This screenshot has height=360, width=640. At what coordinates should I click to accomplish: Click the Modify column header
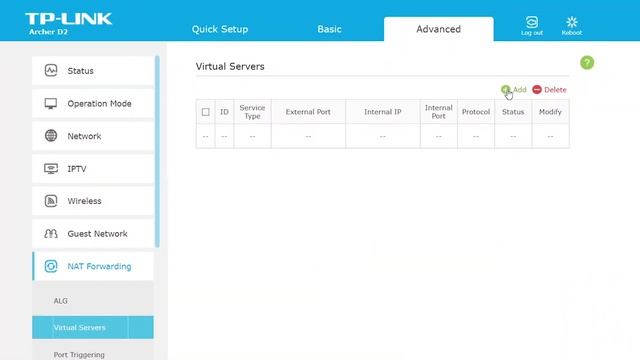point(550,112)
